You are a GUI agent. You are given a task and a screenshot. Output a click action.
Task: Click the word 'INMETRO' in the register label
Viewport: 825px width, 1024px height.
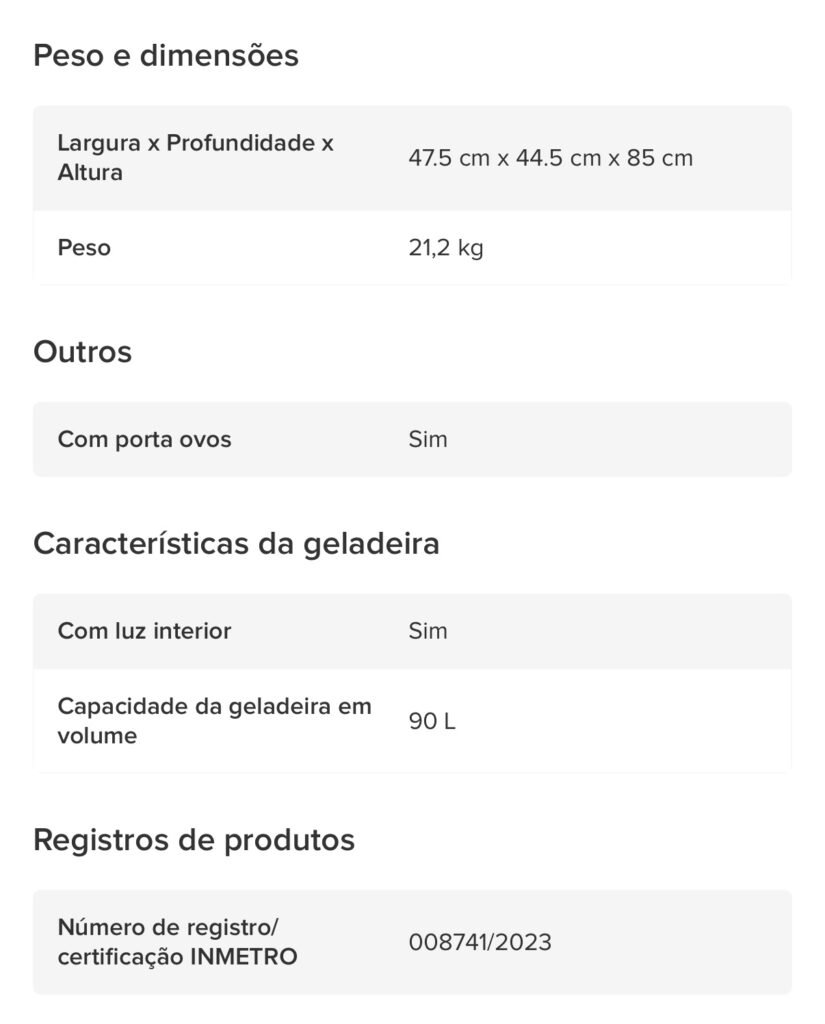(x=244, y=957)
